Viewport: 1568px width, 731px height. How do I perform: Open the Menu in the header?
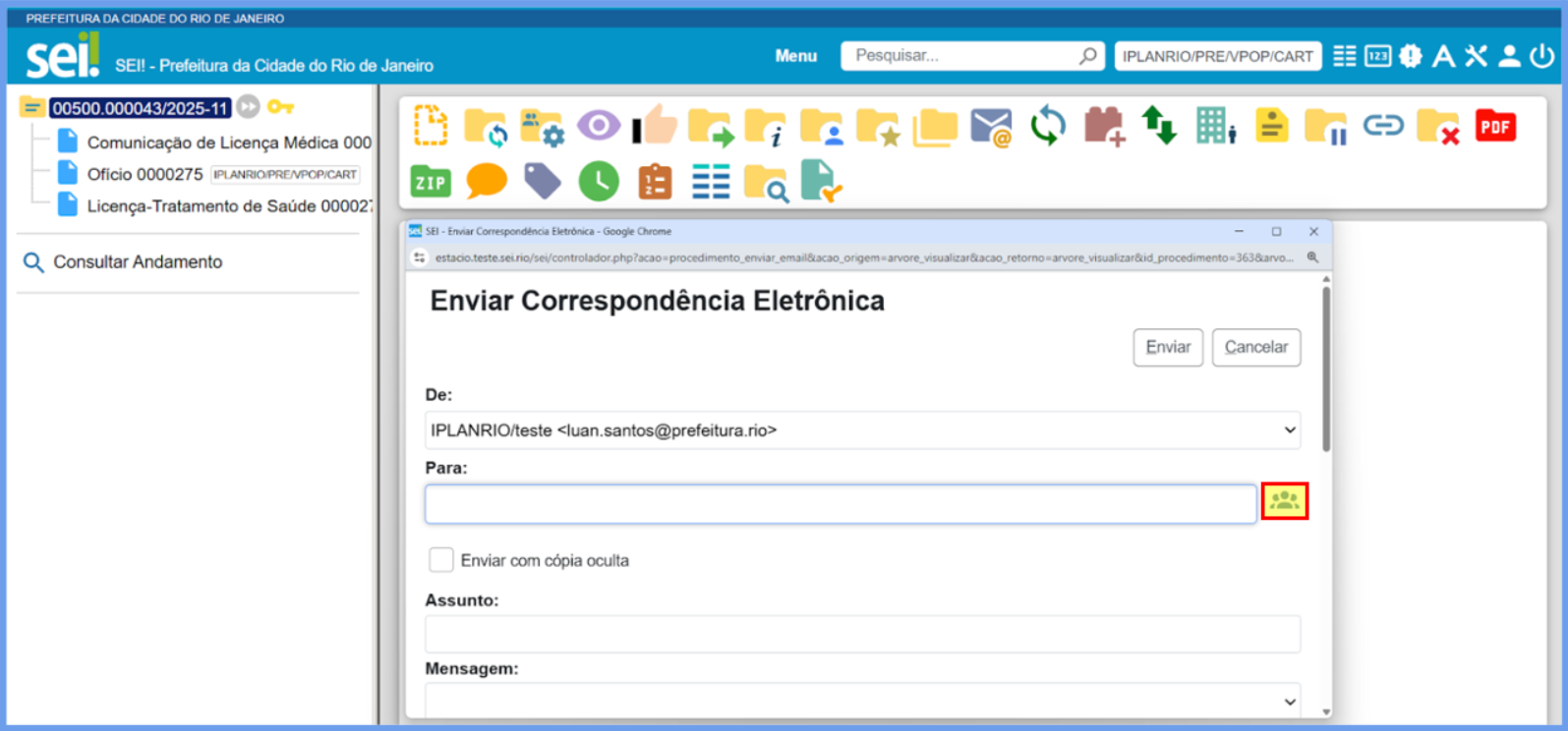[795, 56]
